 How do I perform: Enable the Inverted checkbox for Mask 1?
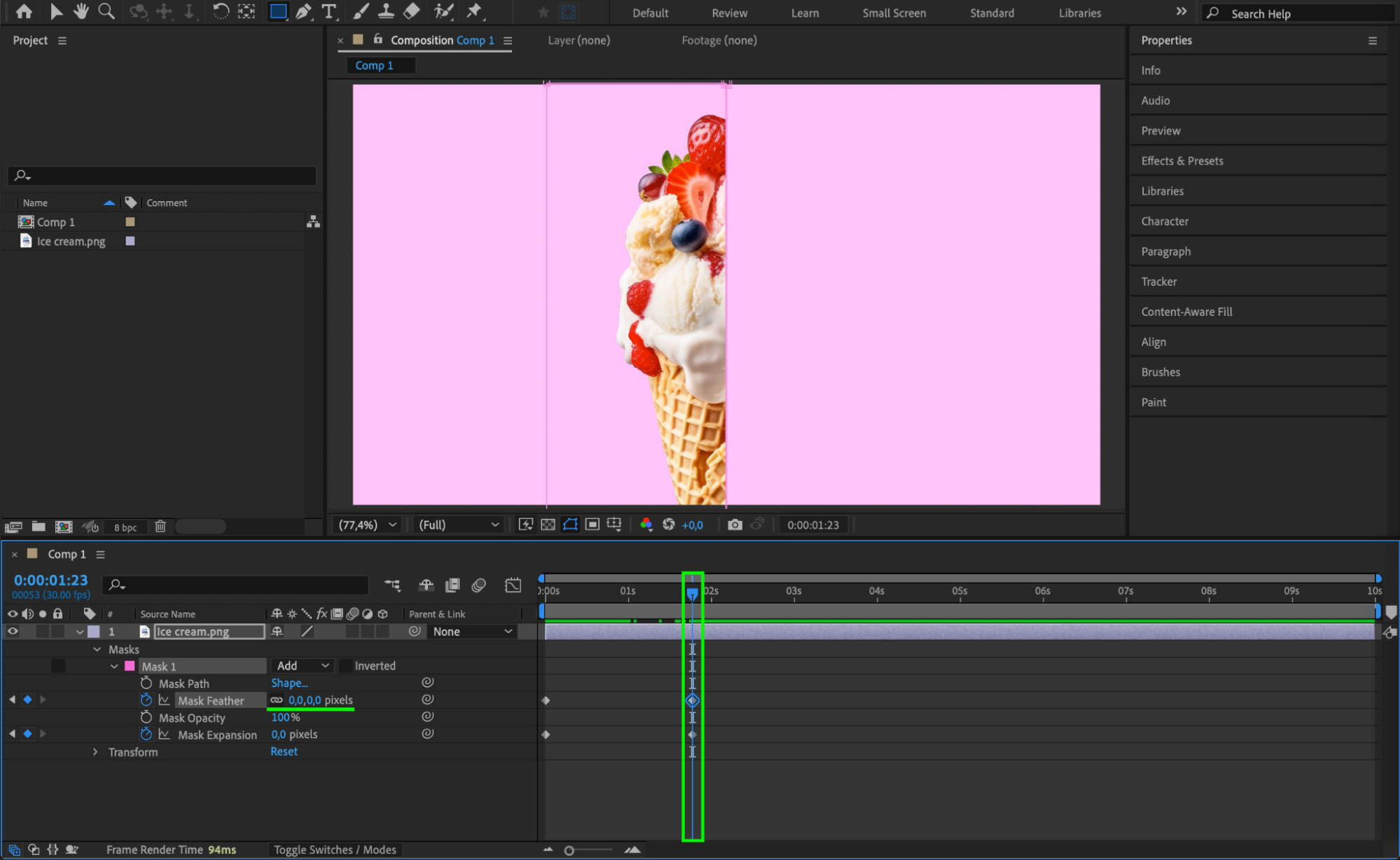click(346, 666)
